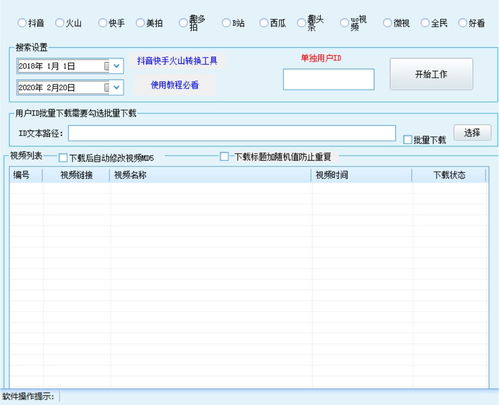Select the 快手 radio button
This screenshot has height=405, width=499.
[x=103, y=23]
